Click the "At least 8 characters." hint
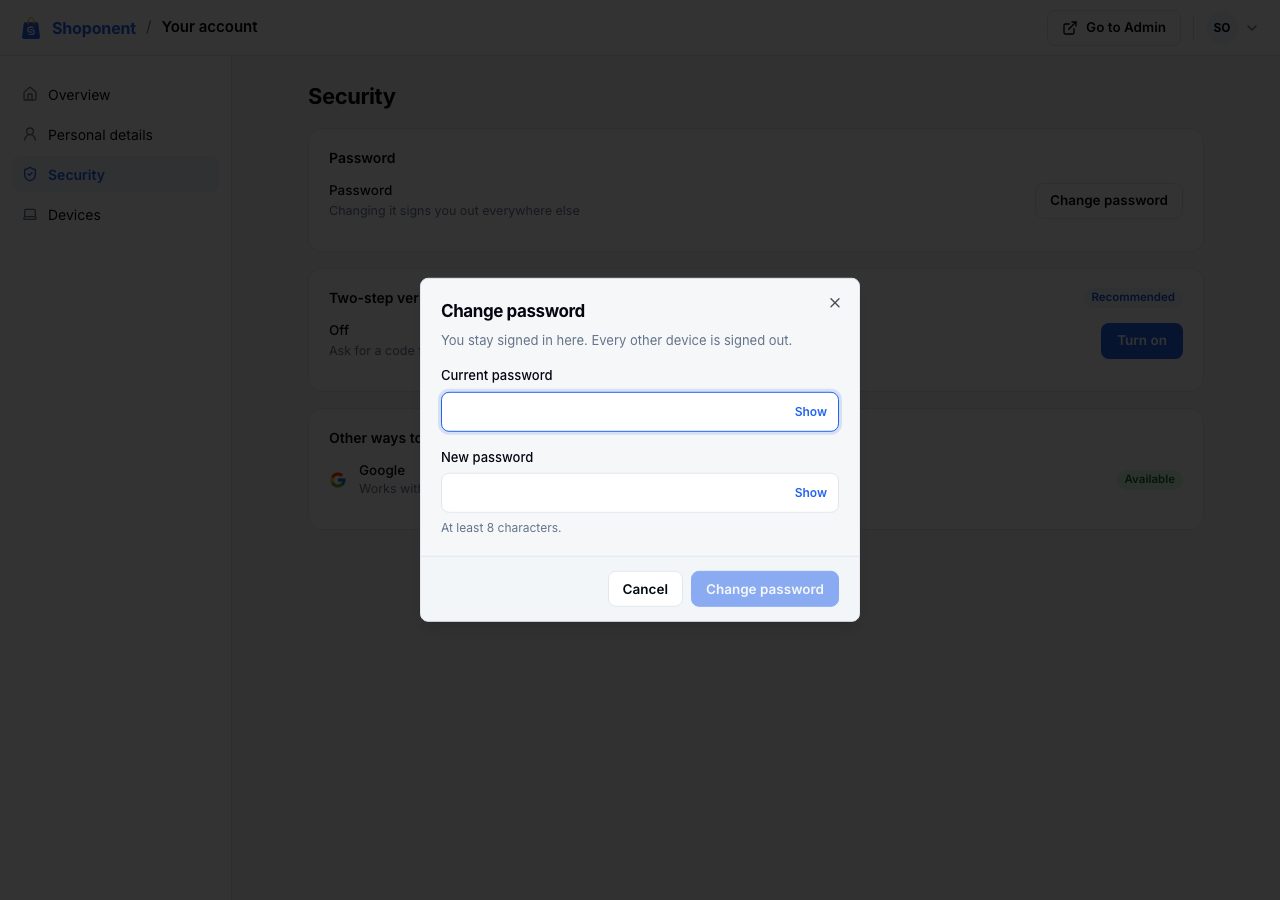Screen dimensions: 1280x900 click(x=501, y=528)
